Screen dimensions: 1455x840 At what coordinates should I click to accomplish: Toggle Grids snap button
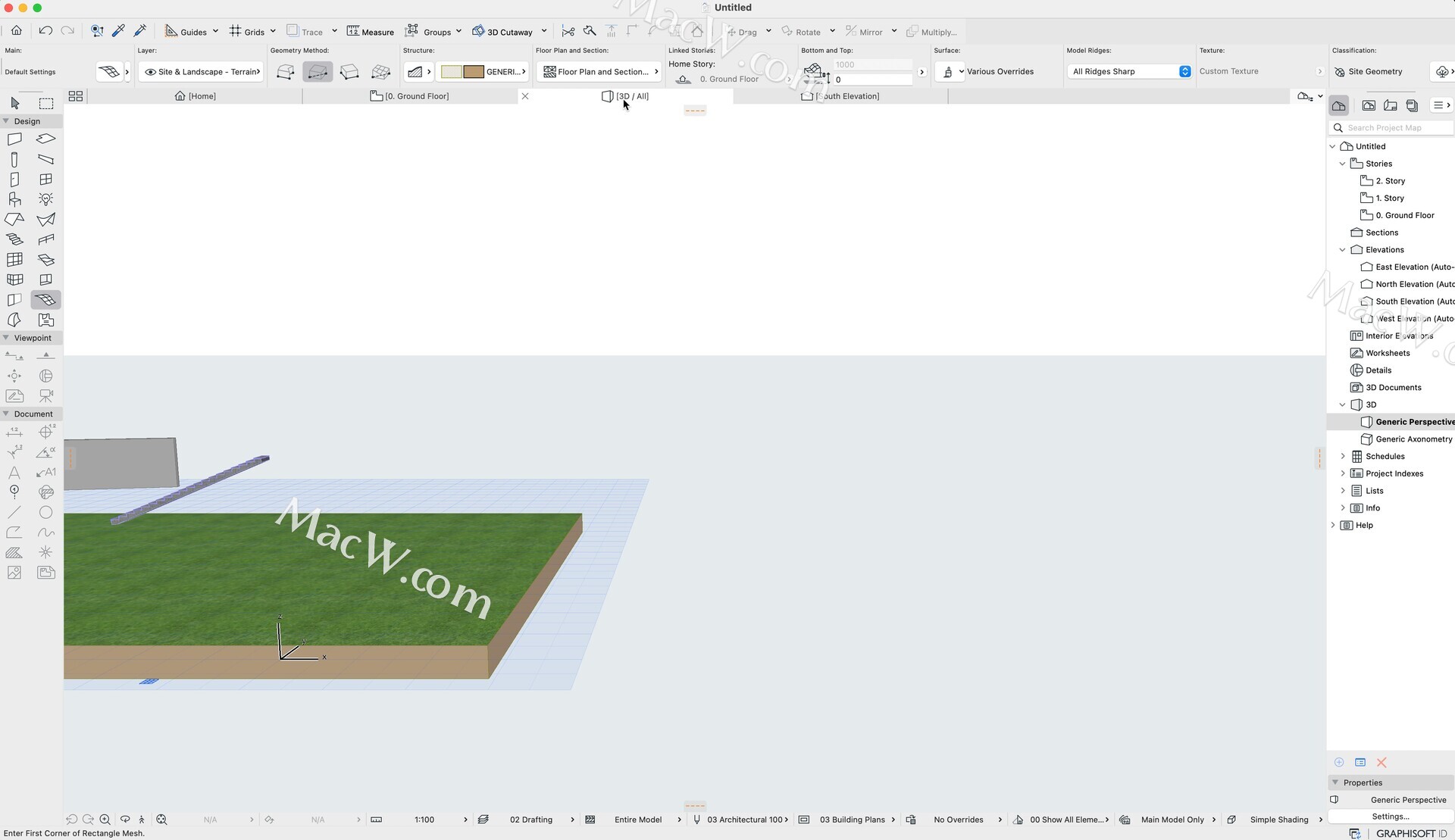pos(247,32)
